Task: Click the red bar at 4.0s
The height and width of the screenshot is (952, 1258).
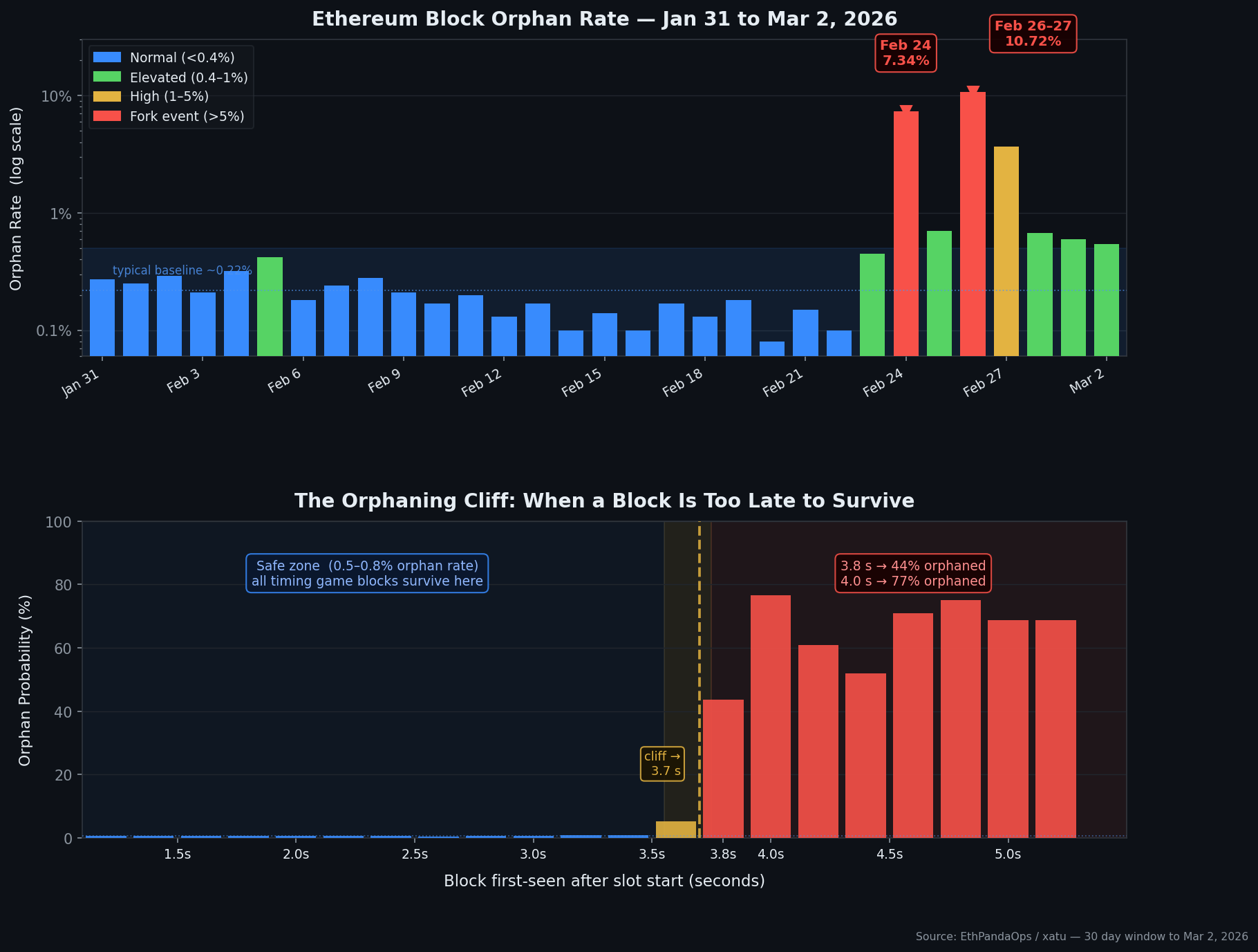Action: pos(770,716)
